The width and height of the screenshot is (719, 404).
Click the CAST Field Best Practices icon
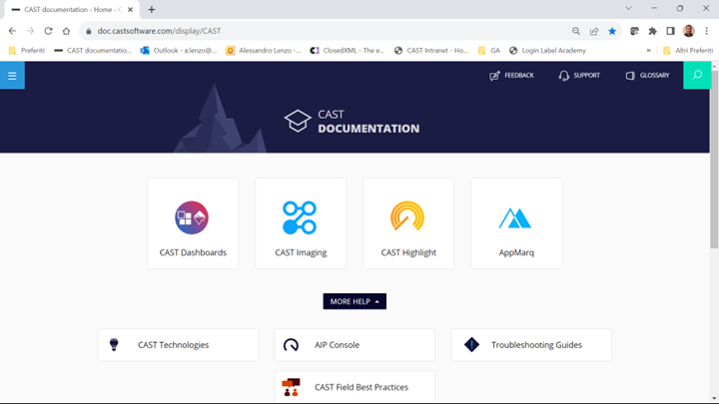[x=291, y=387]
